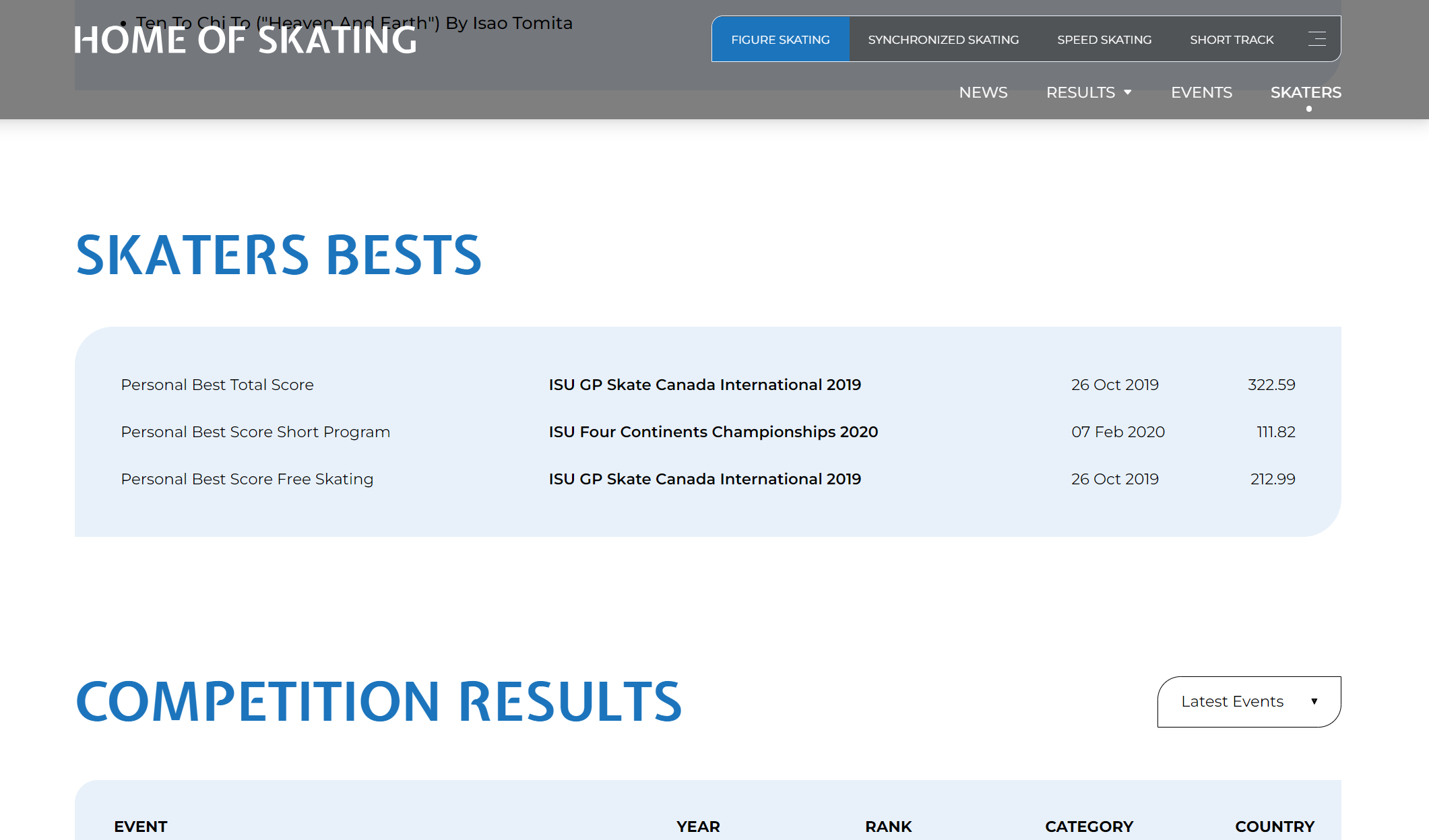Open the Latest Events dropdown

(x=1249, y=701)
